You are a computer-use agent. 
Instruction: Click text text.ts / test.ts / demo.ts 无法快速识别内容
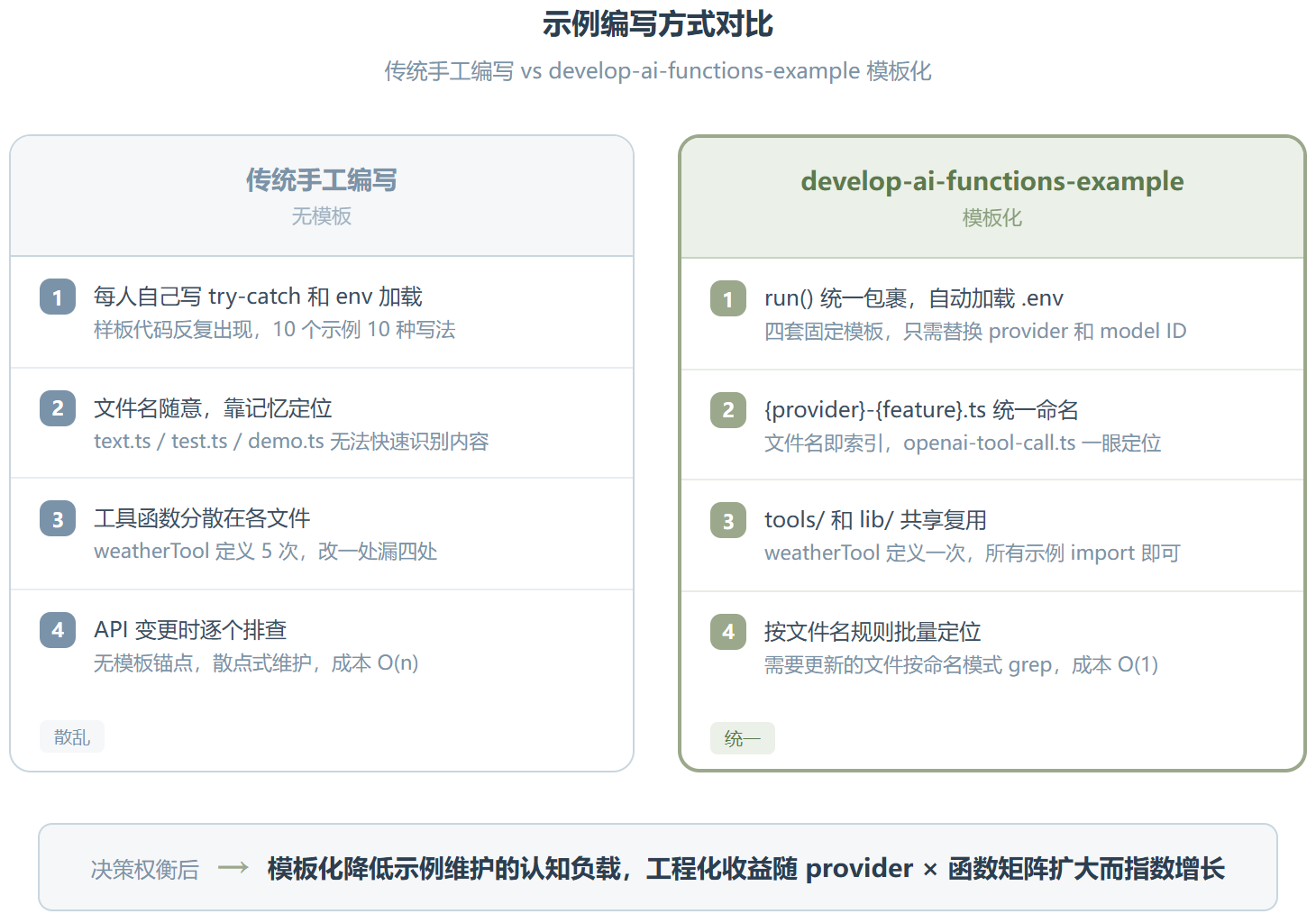(x=291, y=442)
